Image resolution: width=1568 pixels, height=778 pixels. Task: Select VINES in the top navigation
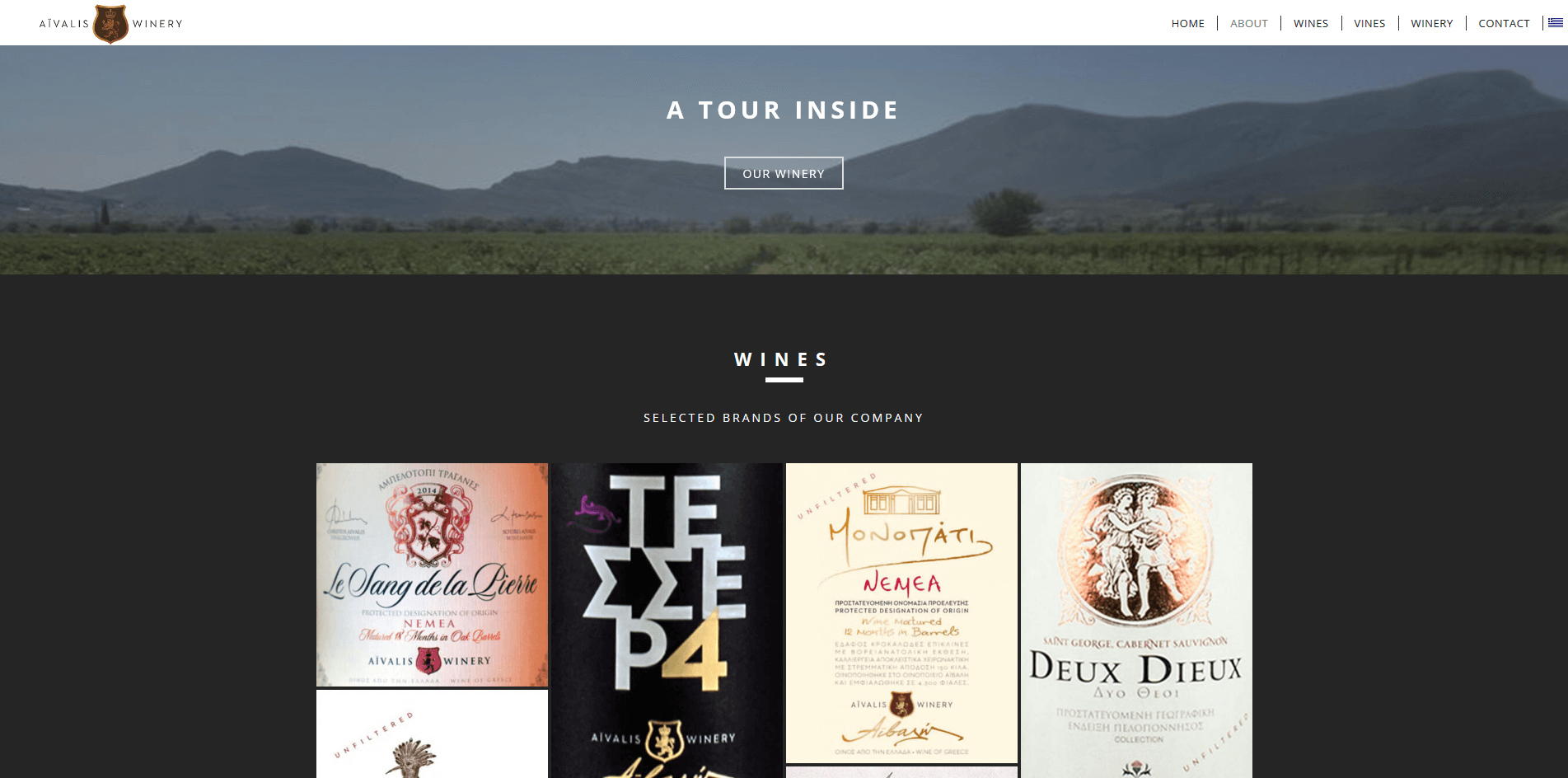[x=1369, y=23]
